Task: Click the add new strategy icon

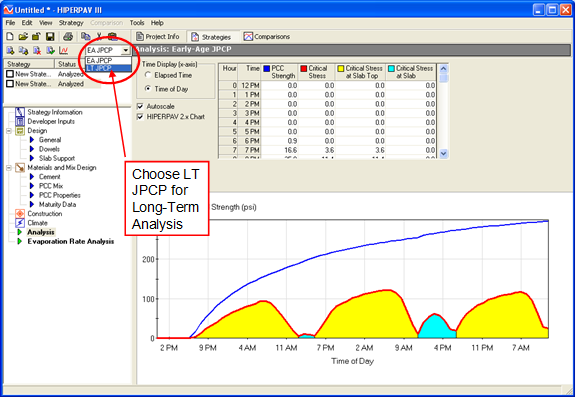Action: (x=10, y=50)
